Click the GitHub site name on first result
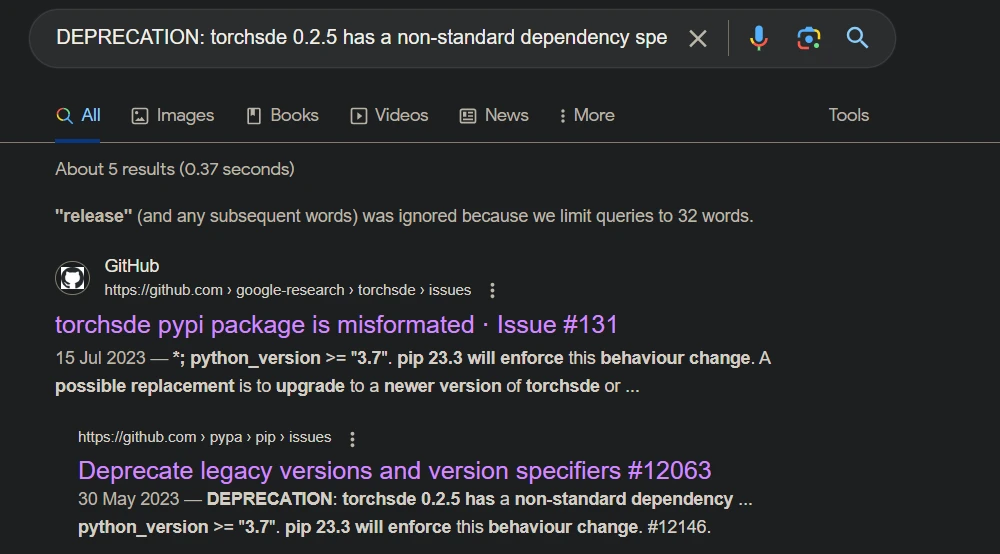The height and width of the screenshot is (554, 1000). [x=132, y=266]
